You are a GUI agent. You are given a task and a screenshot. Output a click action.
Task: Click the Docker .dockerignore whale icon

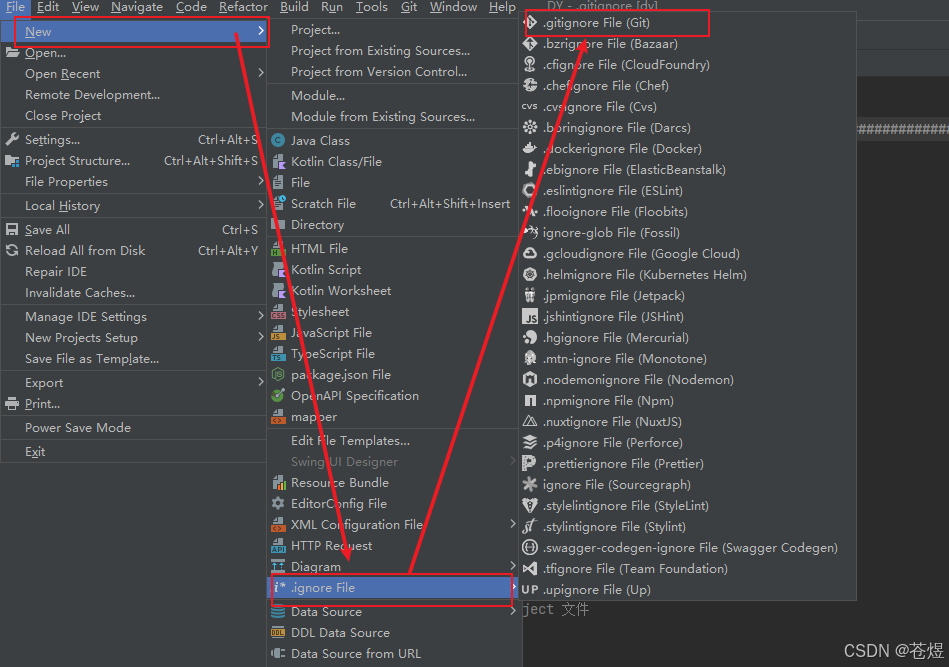pos(530,148)
